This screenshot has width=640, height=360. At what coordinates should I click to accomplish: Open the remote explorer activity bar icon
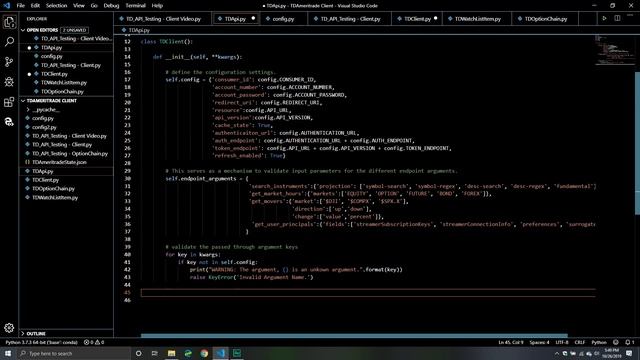[x=9, y=122]
